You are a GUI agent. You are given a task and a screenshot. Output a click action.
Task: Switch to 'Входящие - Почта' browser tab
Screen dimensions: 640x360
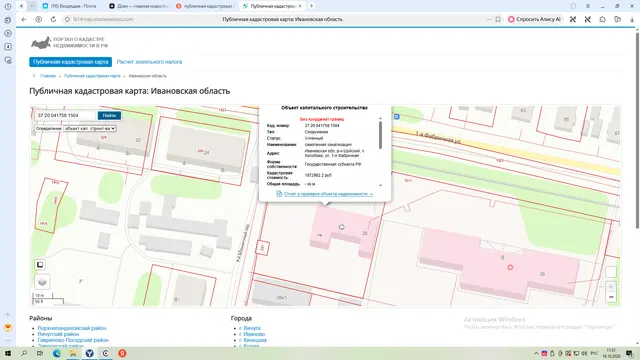click(x=69, y=6)
